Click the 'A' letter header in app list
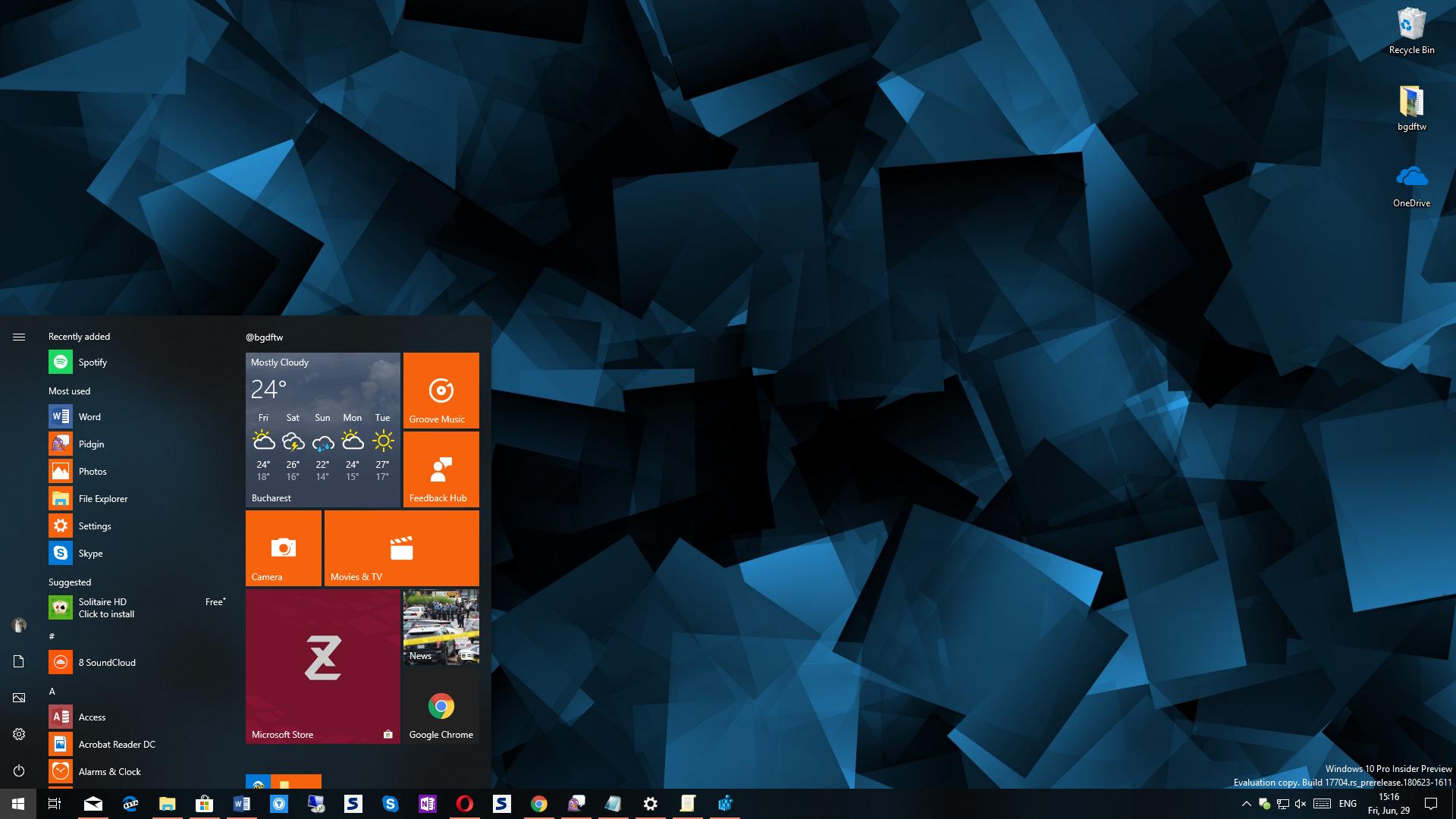Image resolution: width=1456 pixels, height=819 pixels. coord(52,692)
